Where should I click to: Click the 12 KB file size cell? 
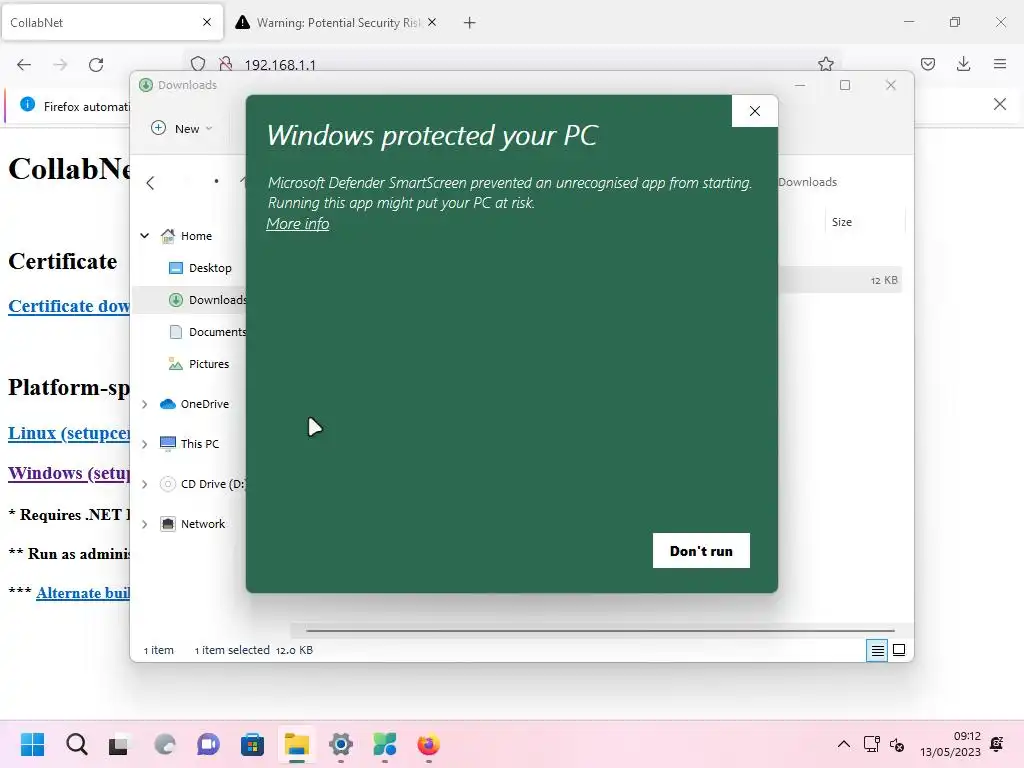[884, 280]
